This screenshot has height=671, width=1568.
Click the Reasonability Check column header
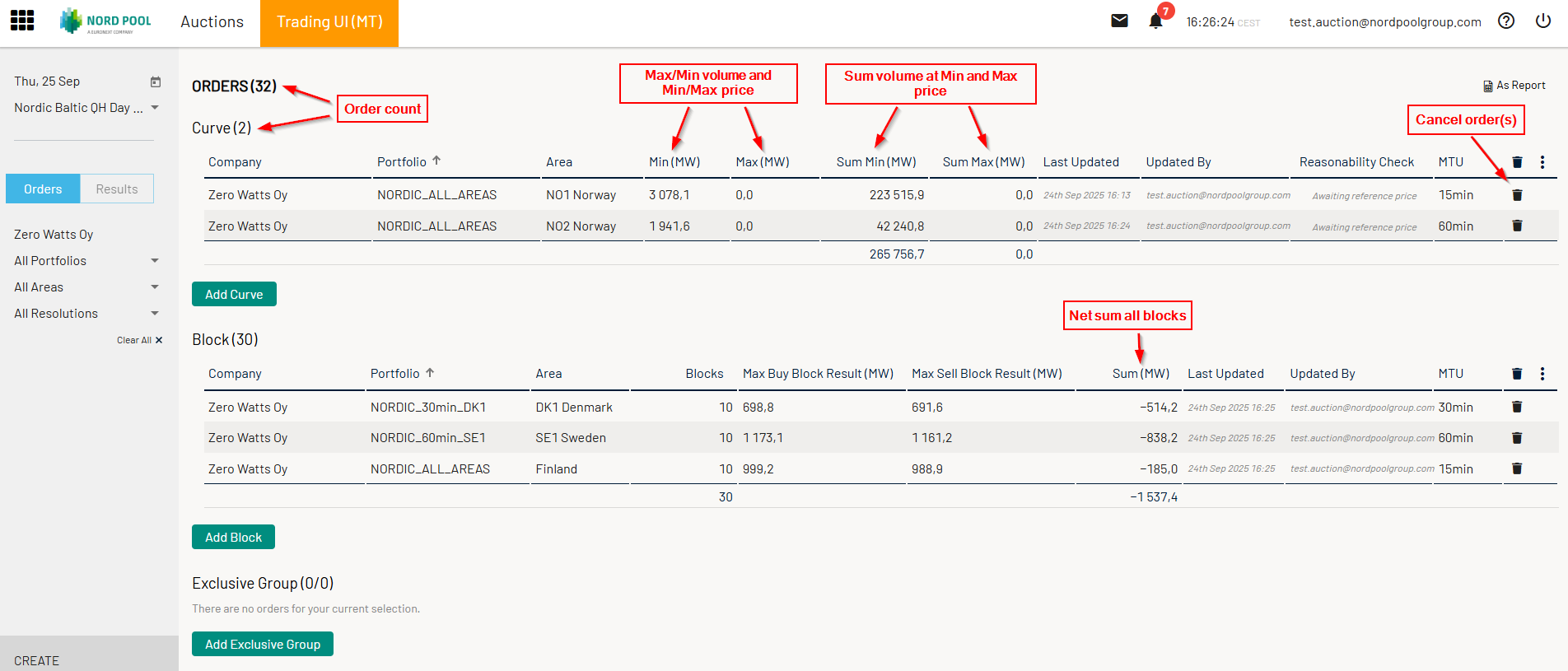tap(1356, 162)
